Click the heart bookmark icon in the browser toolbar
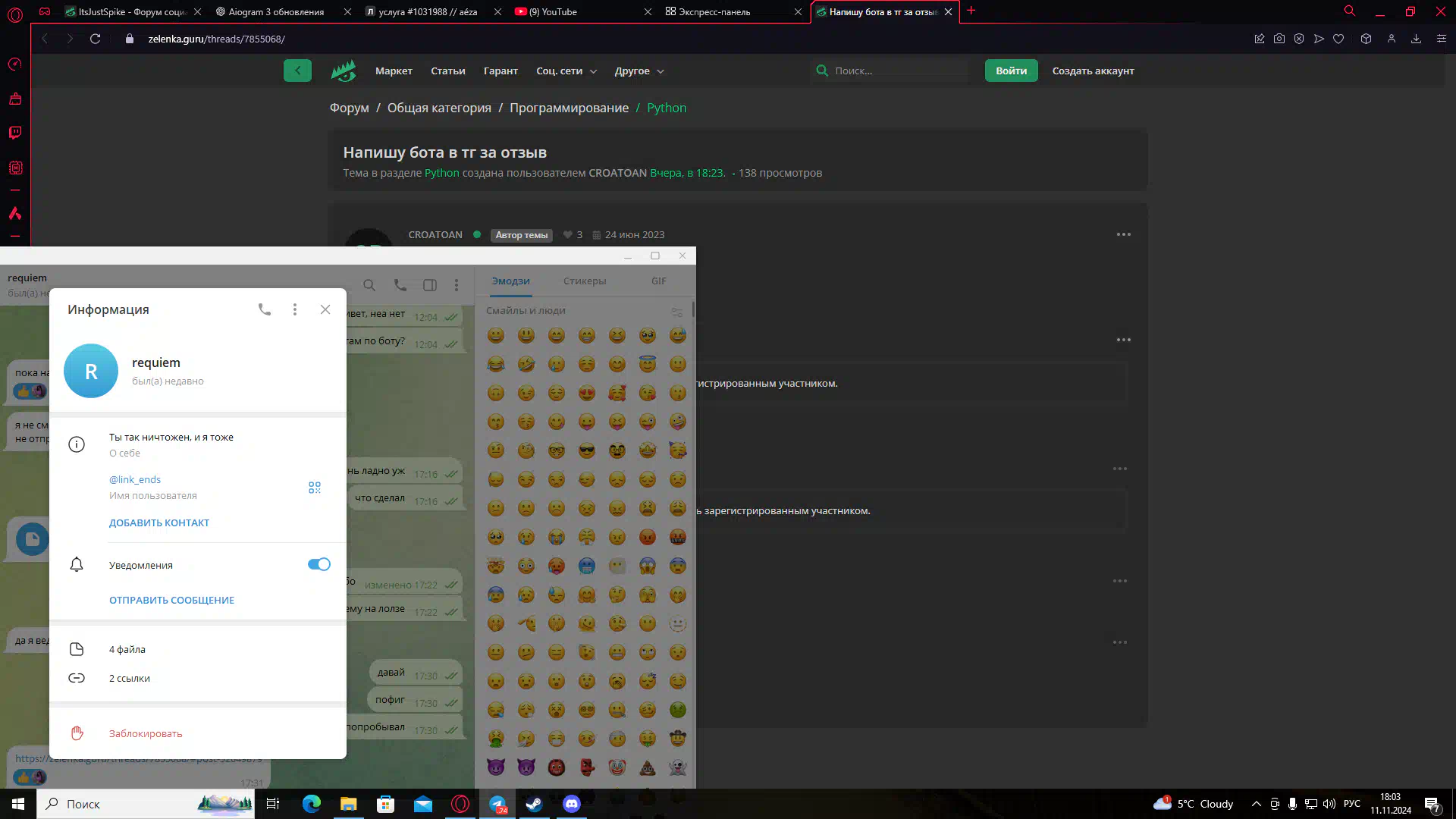 1338,39
